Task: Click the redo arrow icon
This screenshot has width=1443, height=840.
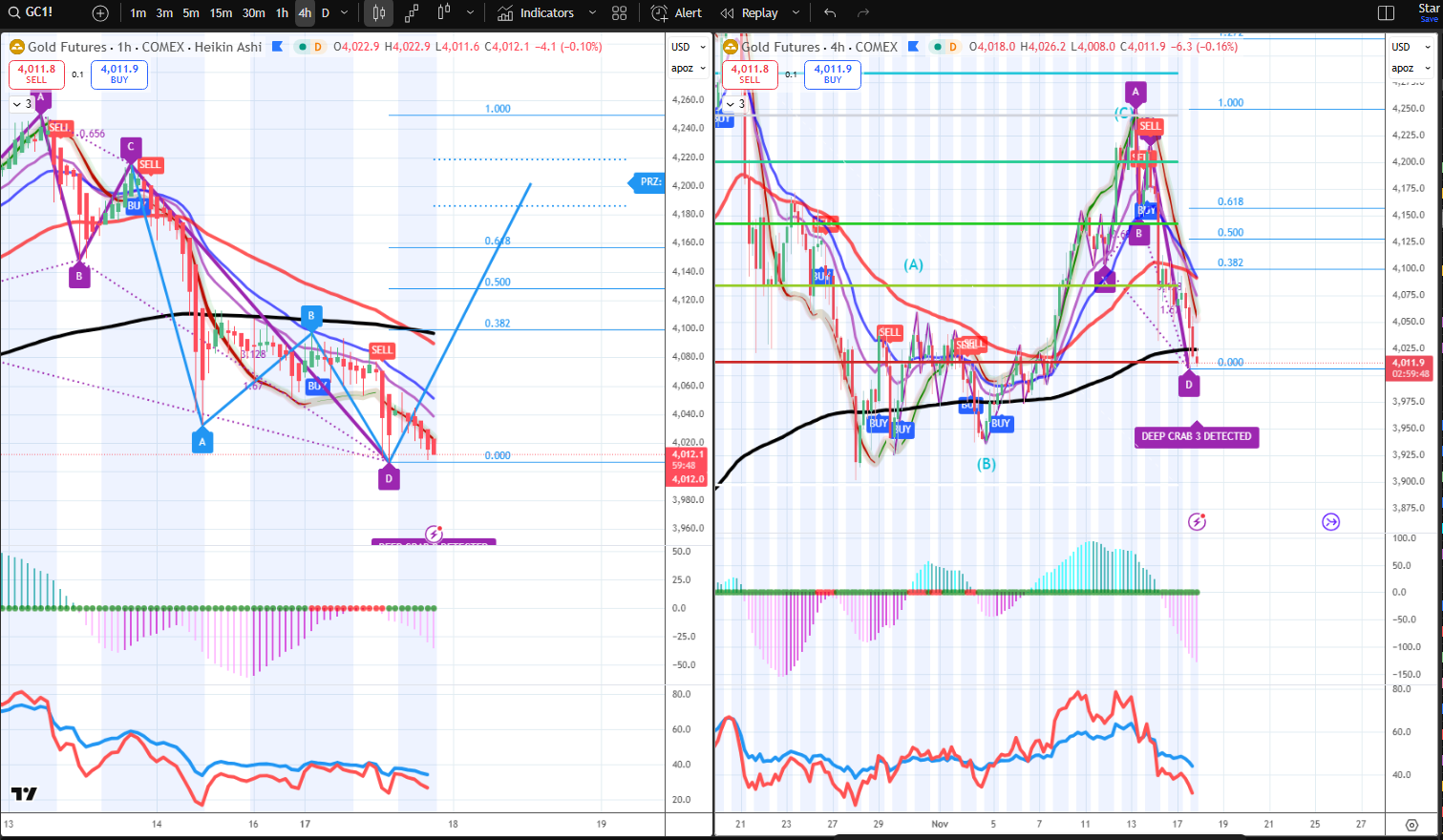Action: coord(863,13)
